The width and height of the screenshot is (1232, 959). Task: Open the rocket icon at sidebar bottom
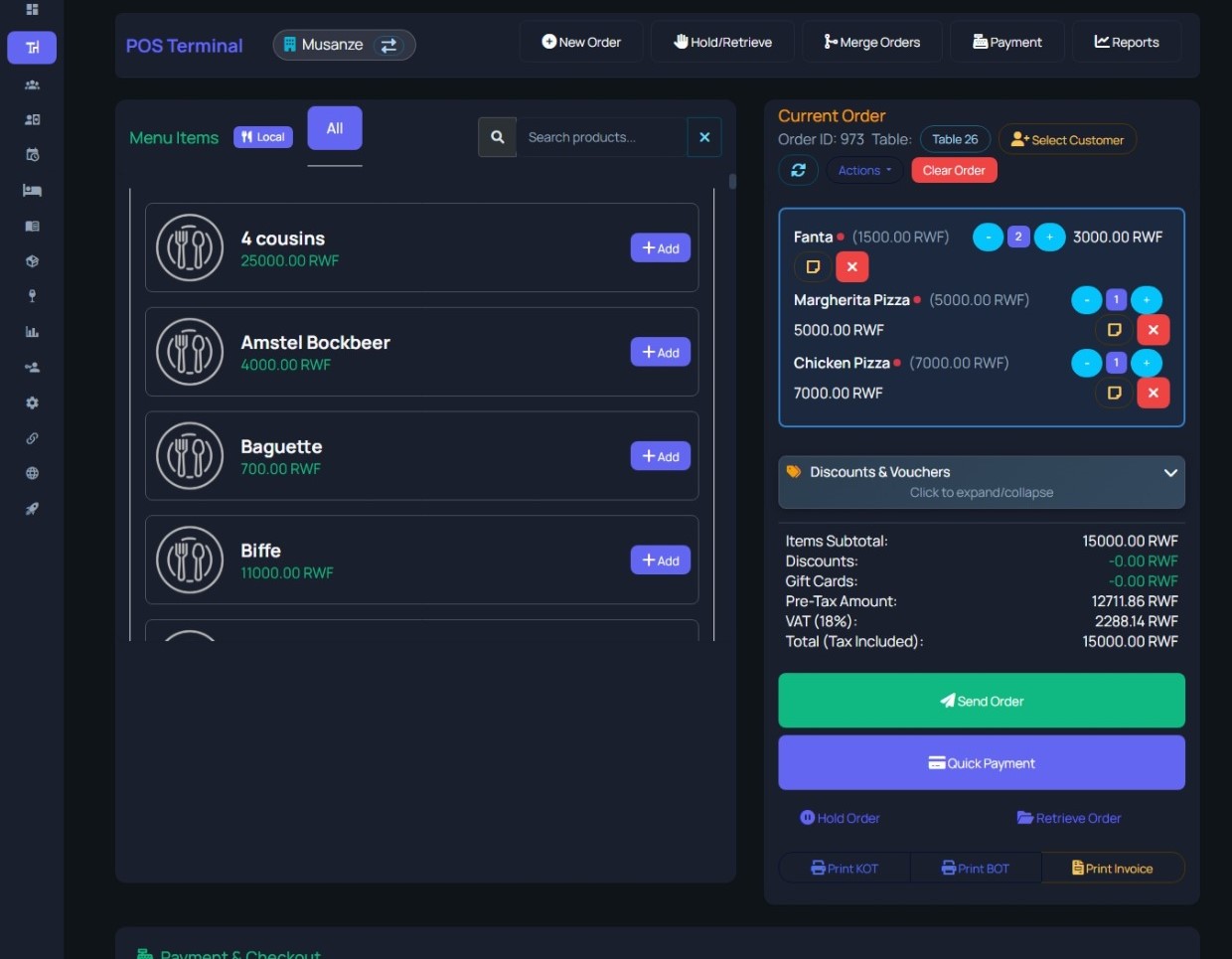[x=32, y=509]
